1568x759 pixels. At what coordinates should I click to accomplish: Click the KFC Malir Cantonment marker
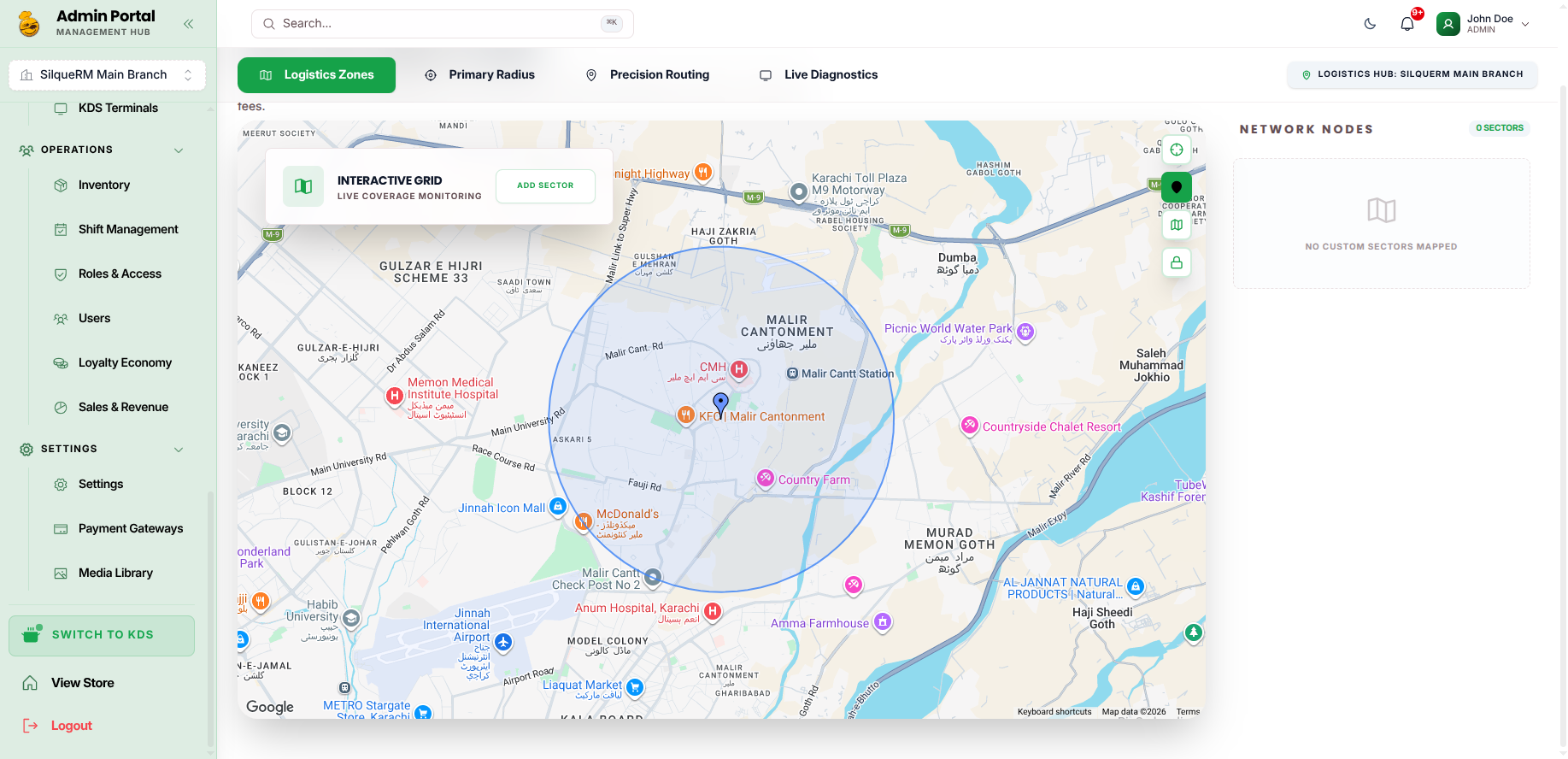click(685, 415)
